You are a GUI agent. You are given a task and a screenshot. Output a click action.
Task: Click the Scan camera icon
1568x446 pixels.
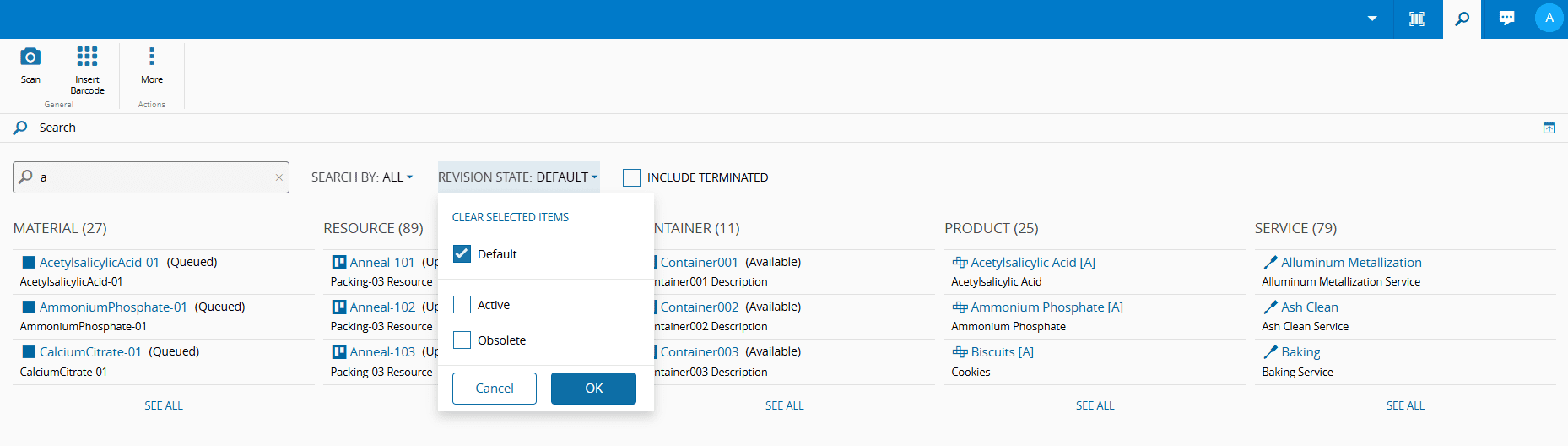(30, 57)
